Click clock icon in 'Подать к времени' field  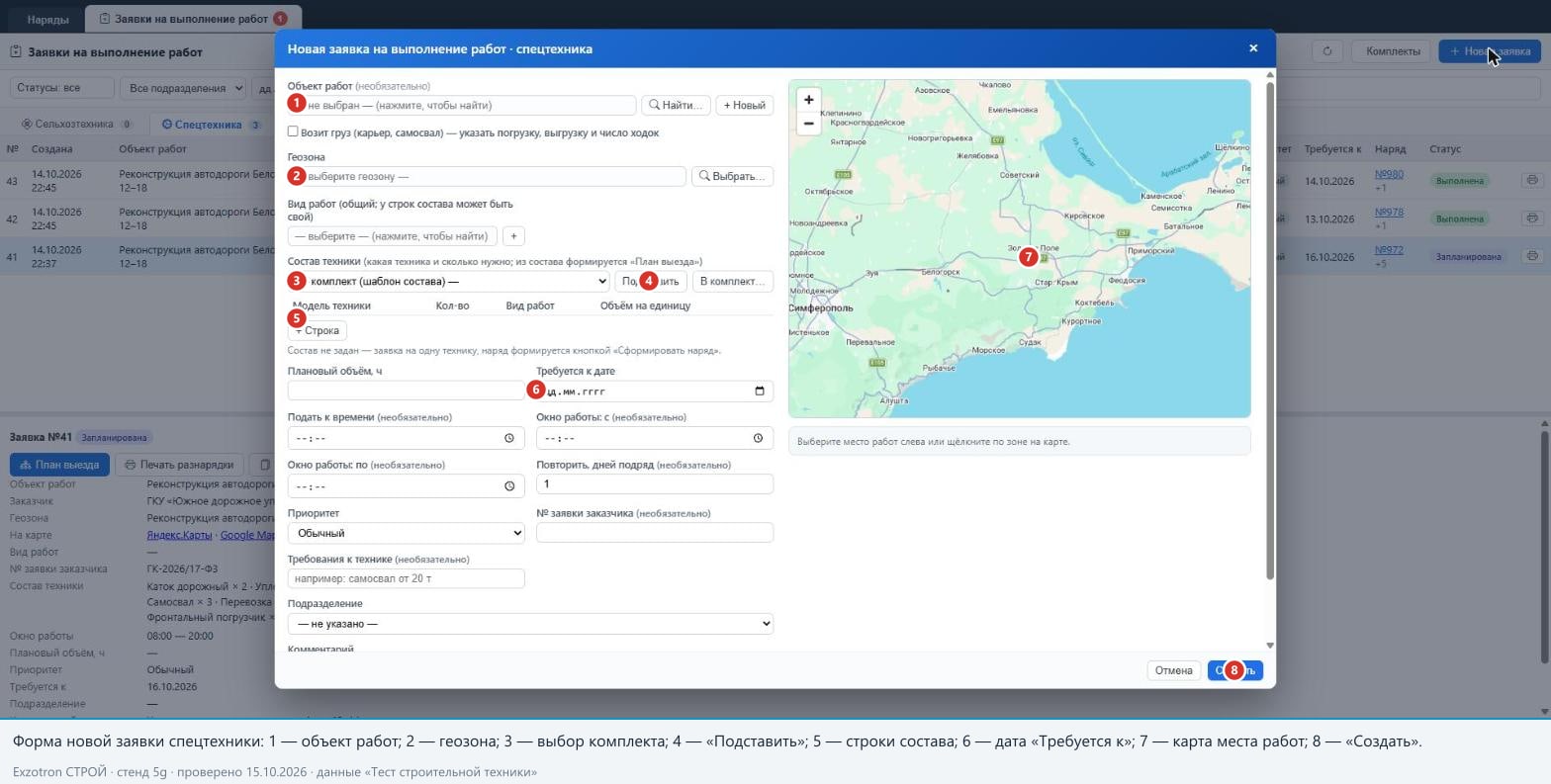point(509,438)
